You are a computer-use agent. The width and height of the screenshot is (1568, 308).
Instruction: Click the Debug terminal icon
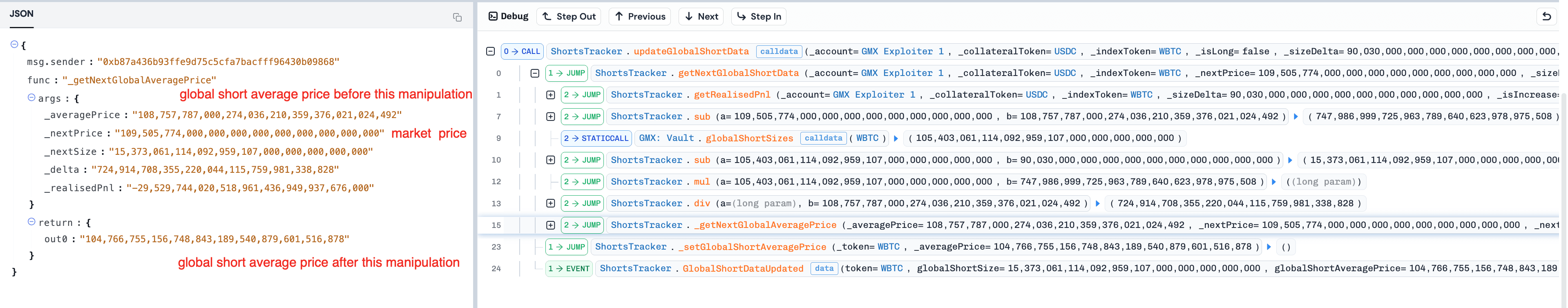coord(493,16)
